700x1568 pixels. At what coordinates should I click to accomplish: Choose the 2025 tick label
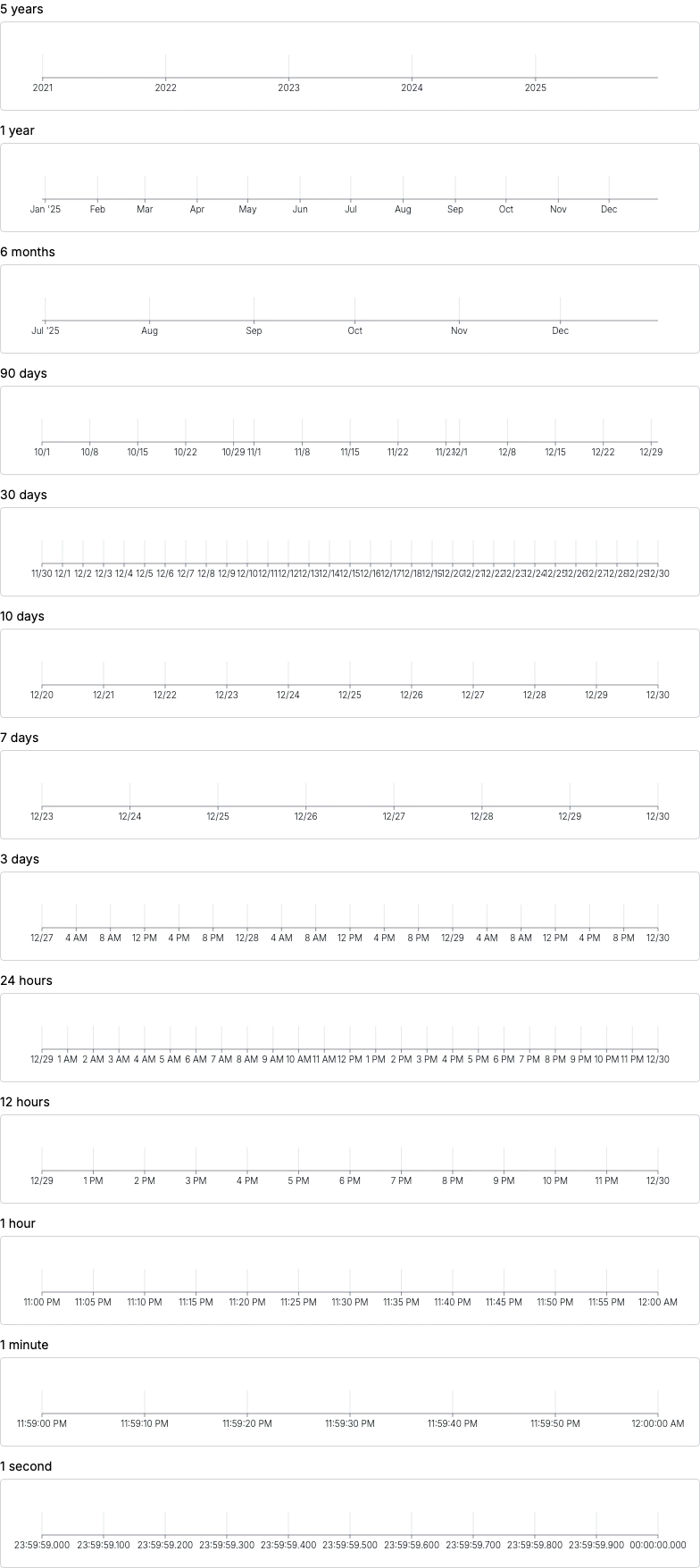535,88
